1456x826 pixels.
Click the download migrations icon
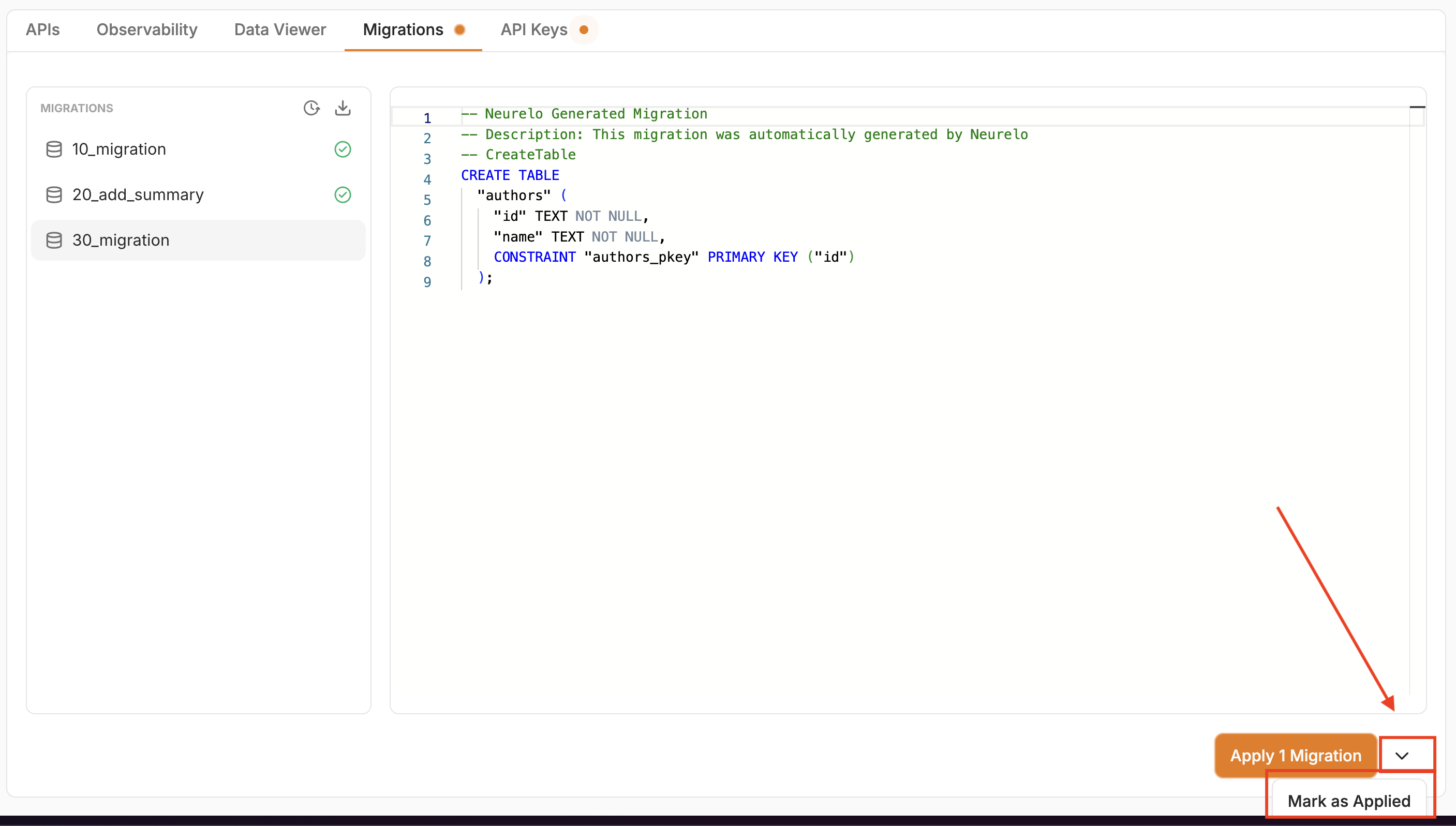[x=343, y=108]
